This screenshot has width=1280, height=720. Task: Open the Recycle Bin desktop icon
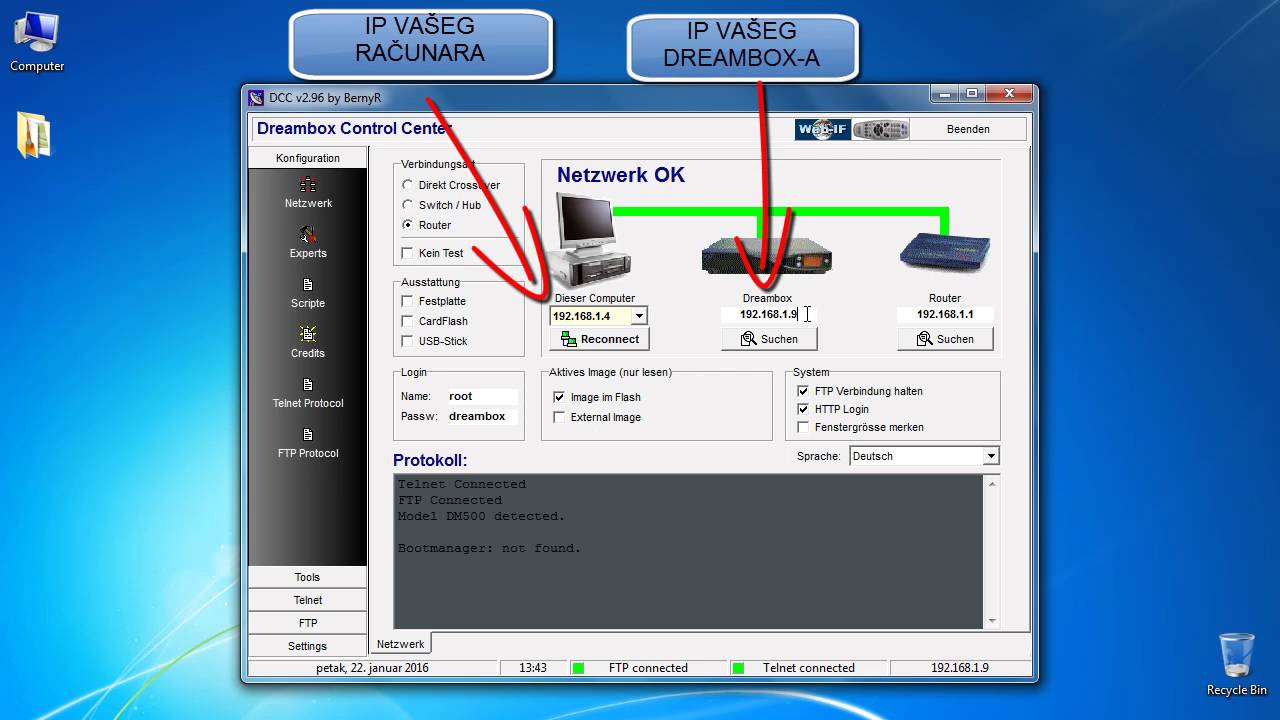1237,664
